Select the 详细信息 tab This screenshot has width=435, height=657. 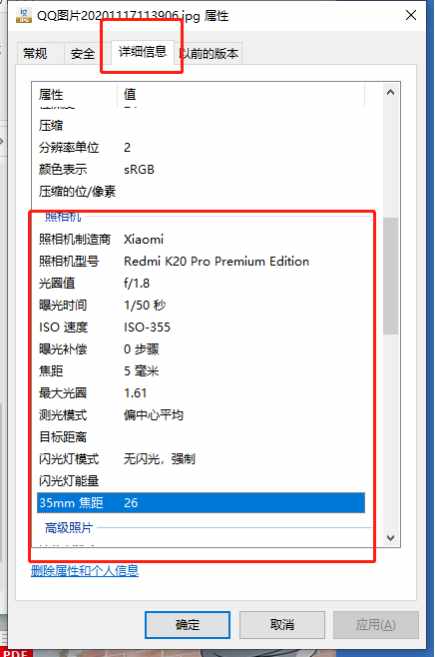[x=142, y=52]
